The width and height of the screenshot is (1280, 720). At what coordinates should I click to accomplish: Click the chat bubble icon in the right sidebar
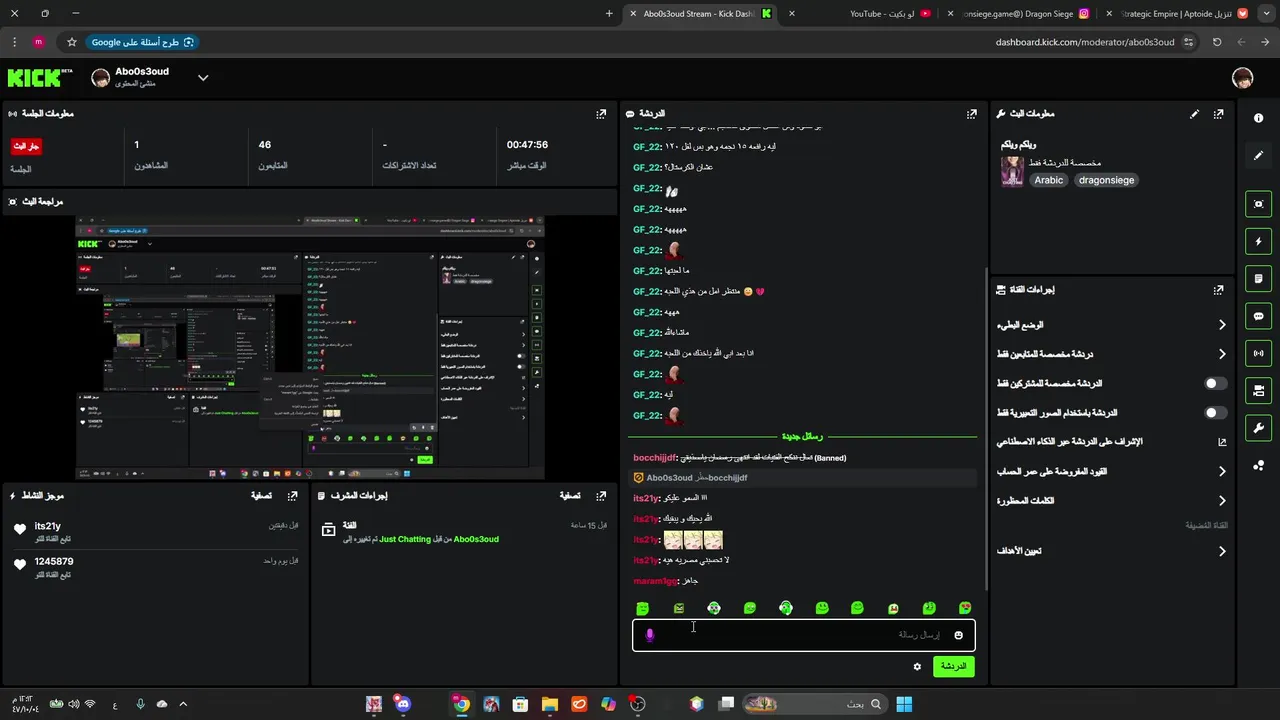tap(1258, 316)
